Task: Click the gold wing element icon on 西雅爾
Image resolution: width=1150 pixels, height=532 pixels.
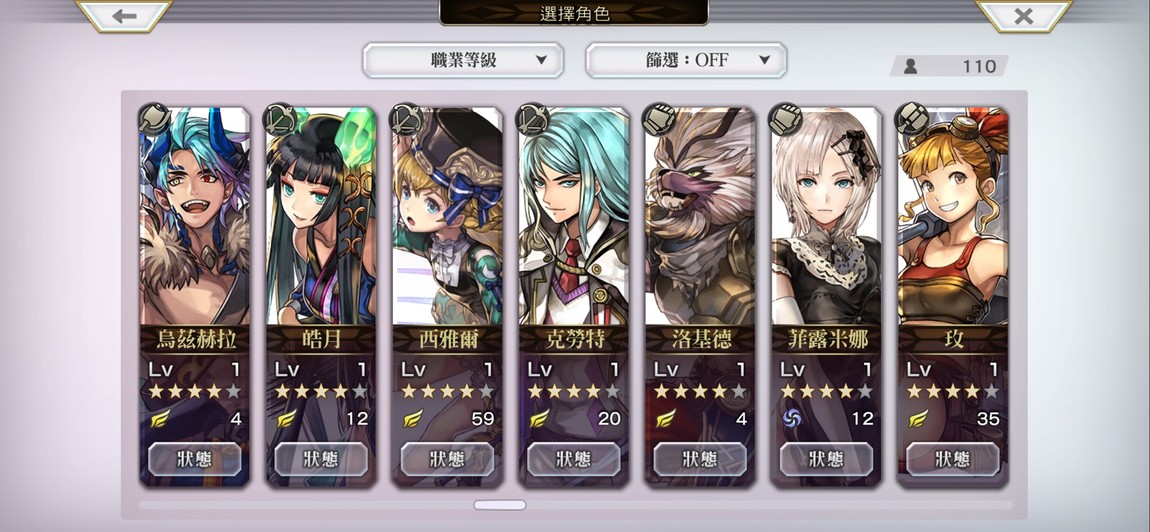Action: click(413, 418)
